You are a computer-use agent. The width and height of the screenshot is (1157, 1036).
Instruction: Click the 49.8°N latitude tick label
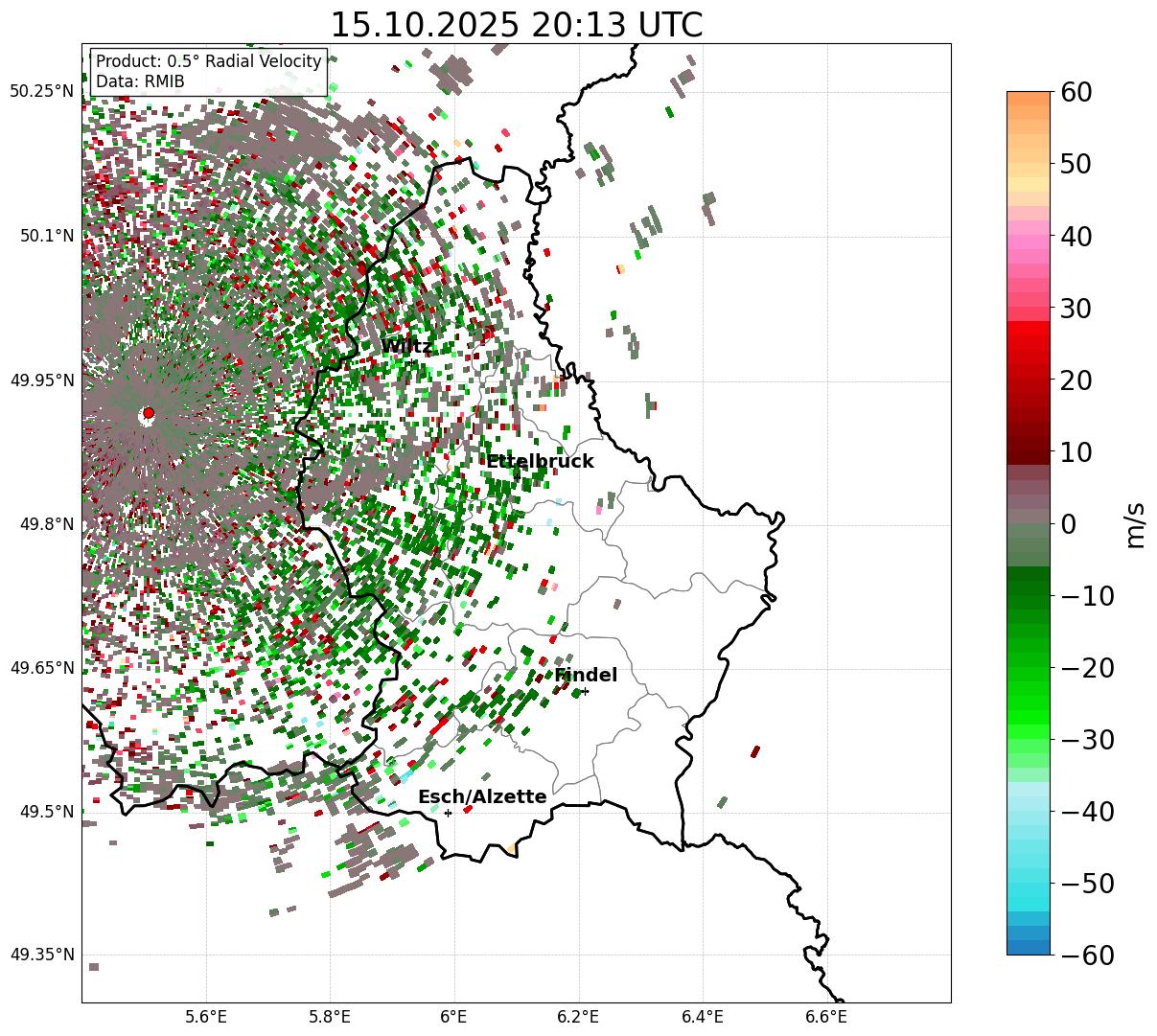46,524
